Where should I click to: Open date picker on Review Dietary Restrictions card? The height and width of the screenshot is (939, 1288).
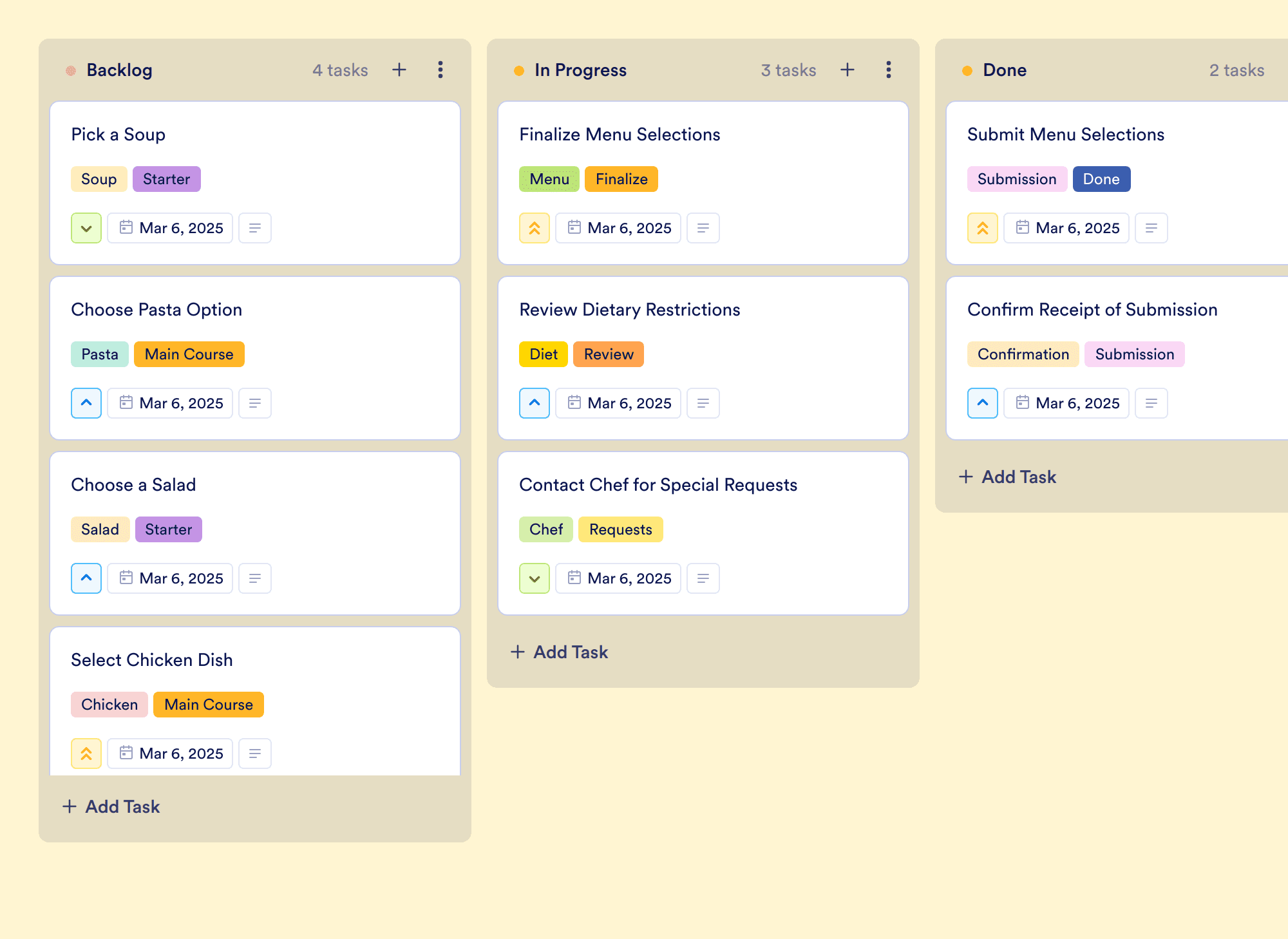(618, 403)
